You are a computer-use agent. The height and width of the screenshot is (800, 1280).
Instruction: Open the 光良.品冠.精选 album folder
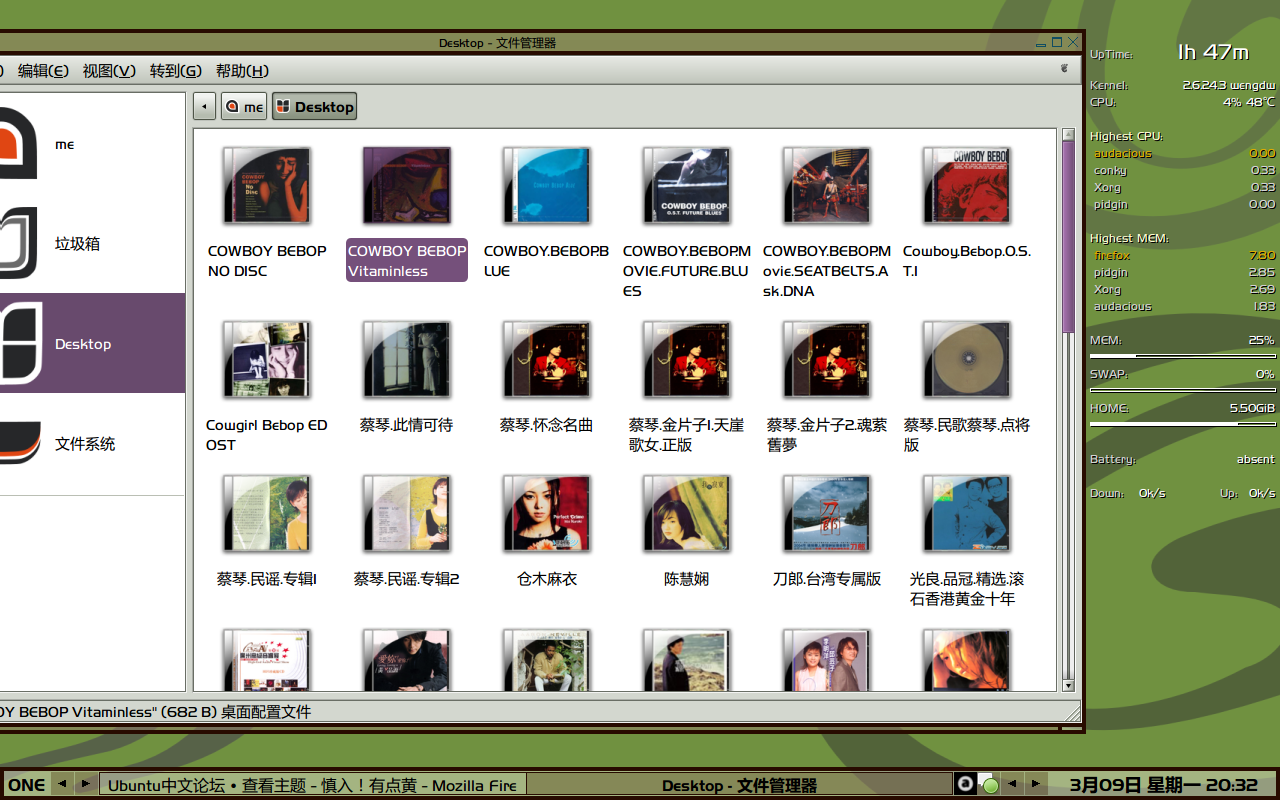[967, 514]
